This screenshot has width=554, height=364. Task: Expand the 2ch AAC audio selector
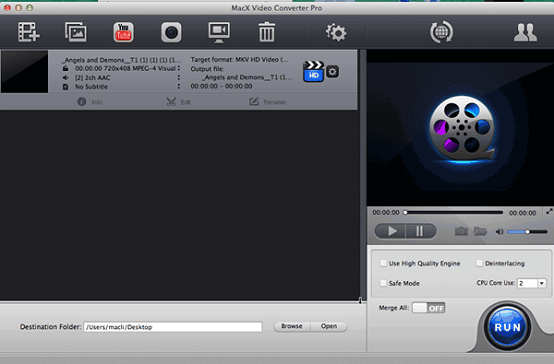click(x=179, y=77)
